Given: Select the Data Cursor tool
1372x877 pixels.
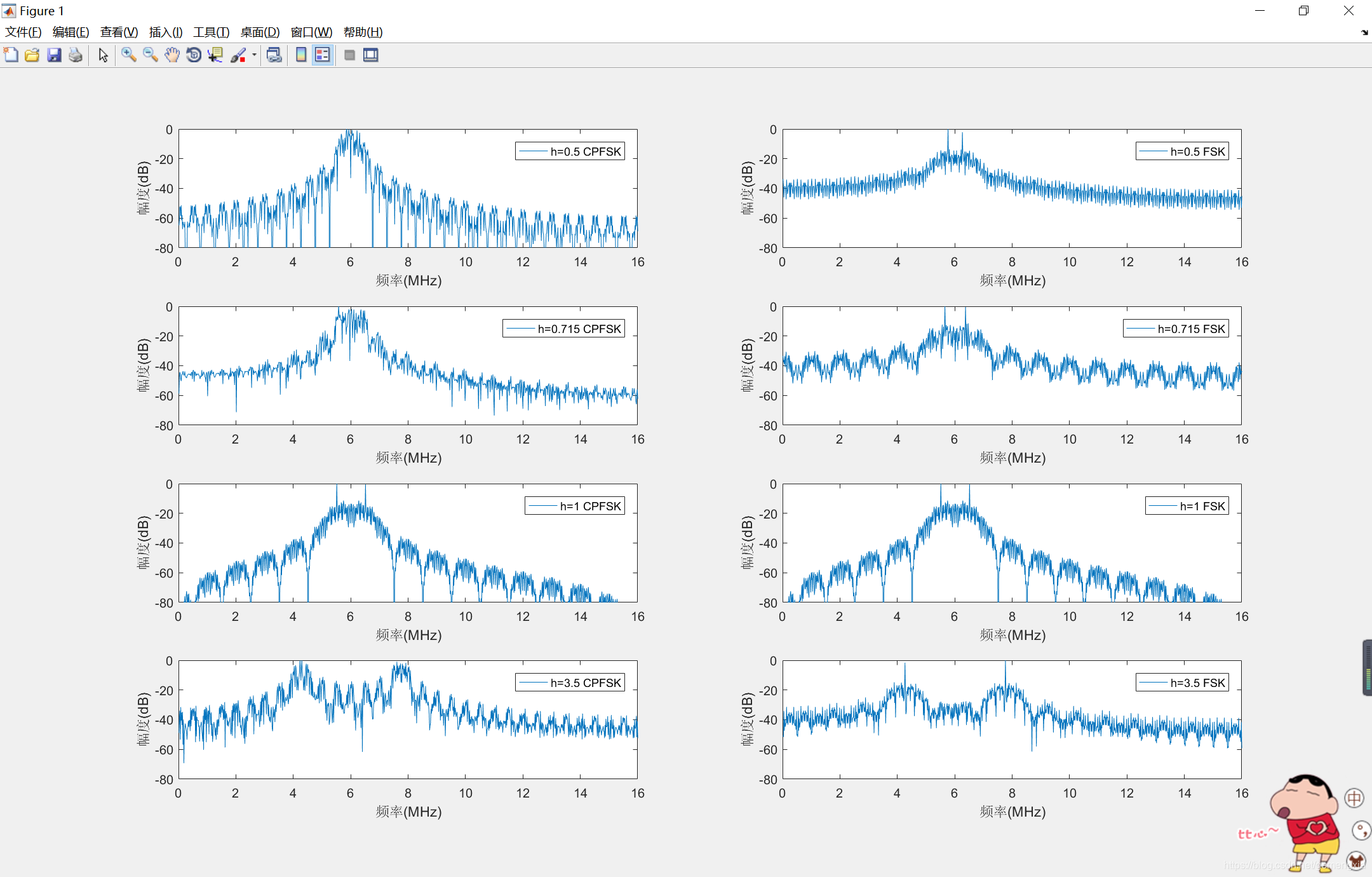Looking at the screenshot, I should pyautogui.click(x=215, y=55).
